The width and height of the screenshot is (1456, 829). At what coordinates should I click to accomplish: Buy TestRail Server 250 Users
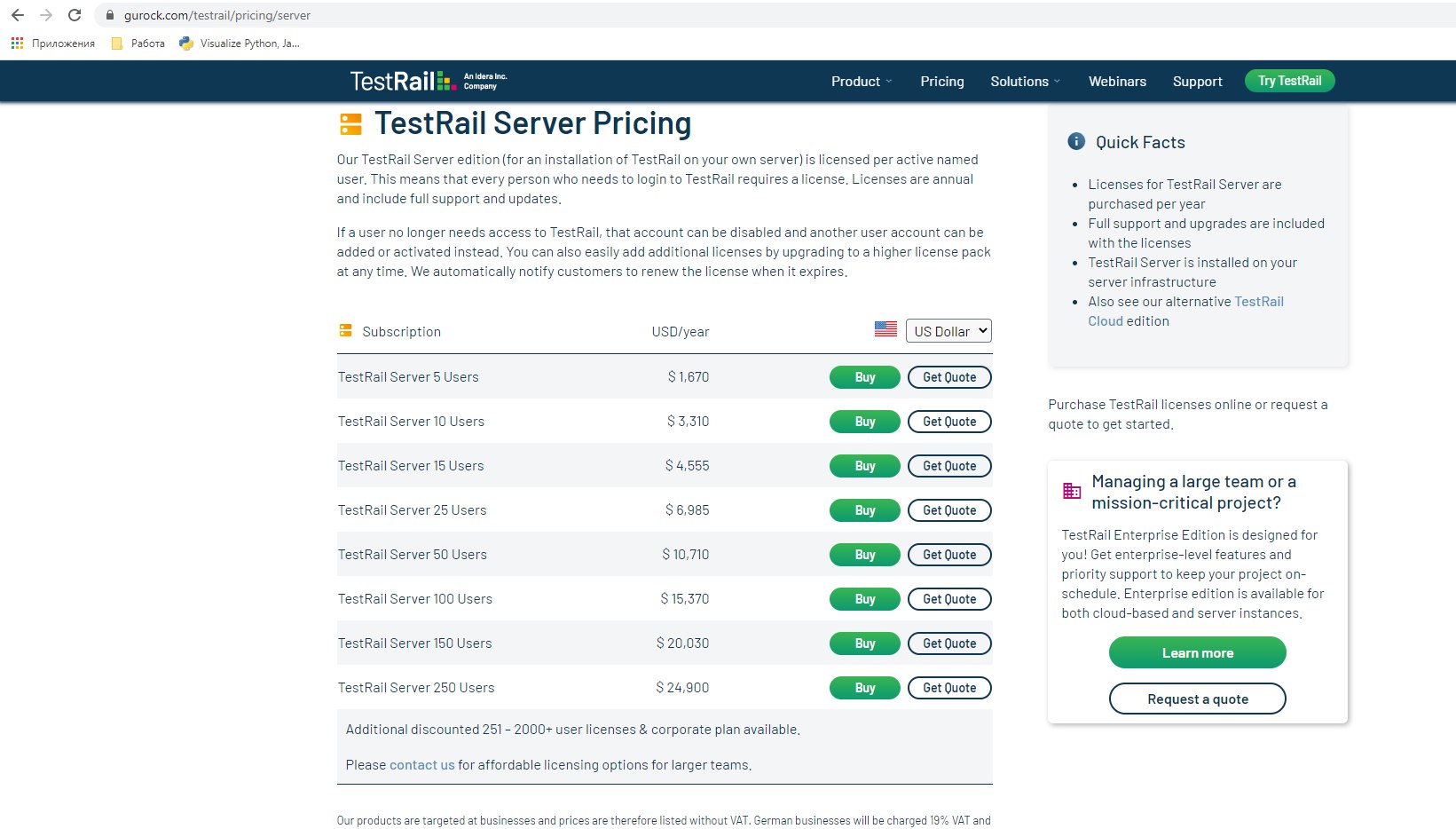click(x=865, y=688)
